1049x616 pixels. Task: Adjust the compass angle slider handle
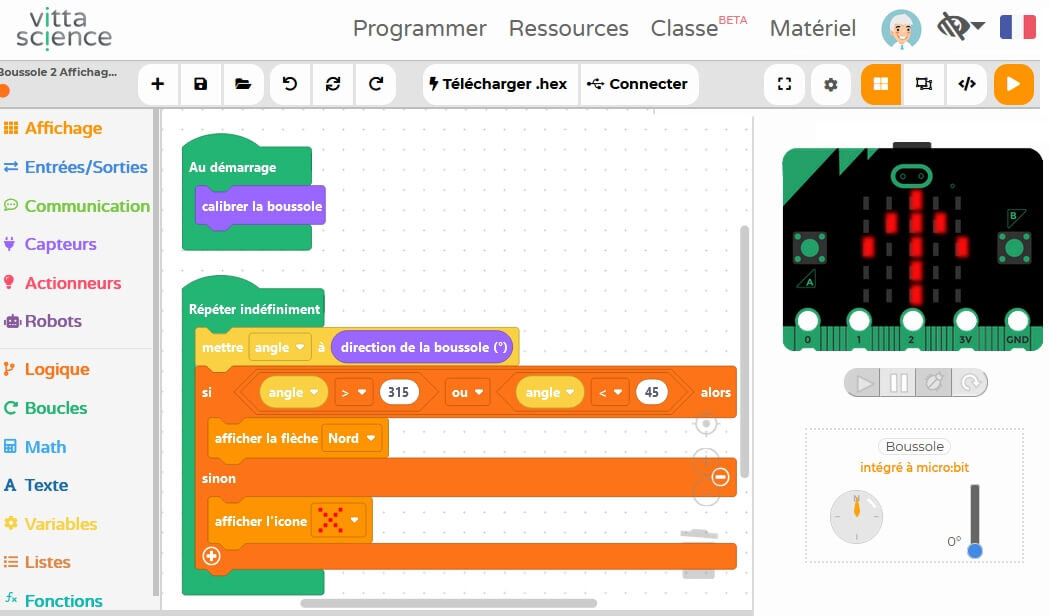pyautogui.click(x=975, y=550)
